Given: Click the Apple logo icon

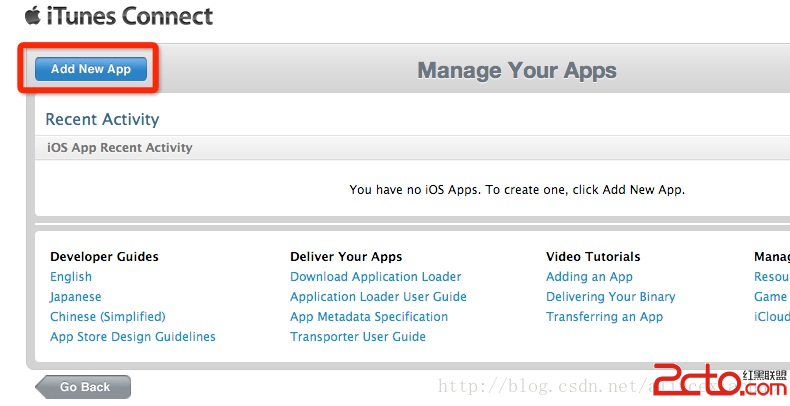Looking at the screenshot, I should coord(33,14).
